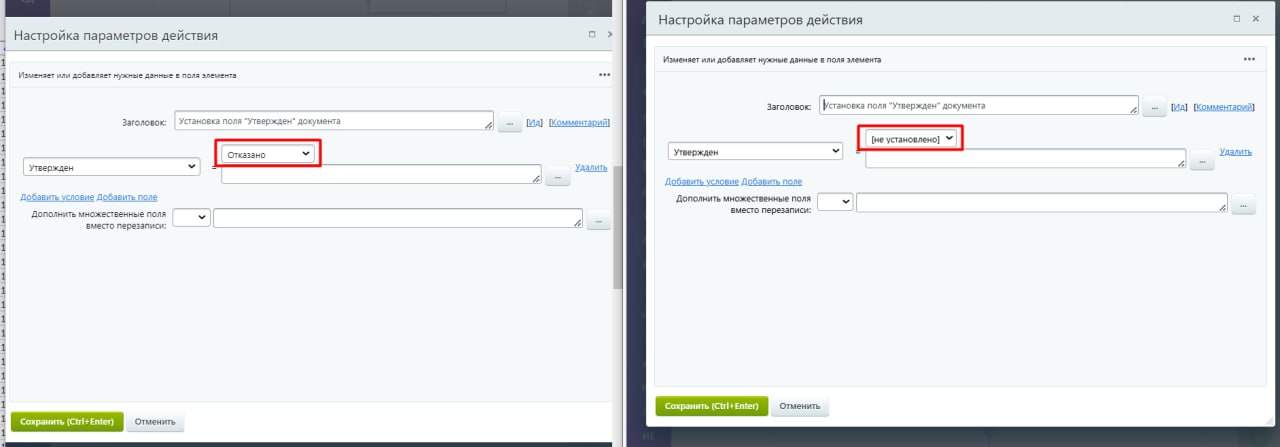Click 'Отменить' in right dialog
Viewport: 1280px width, 447px height.
coord(800,406)
